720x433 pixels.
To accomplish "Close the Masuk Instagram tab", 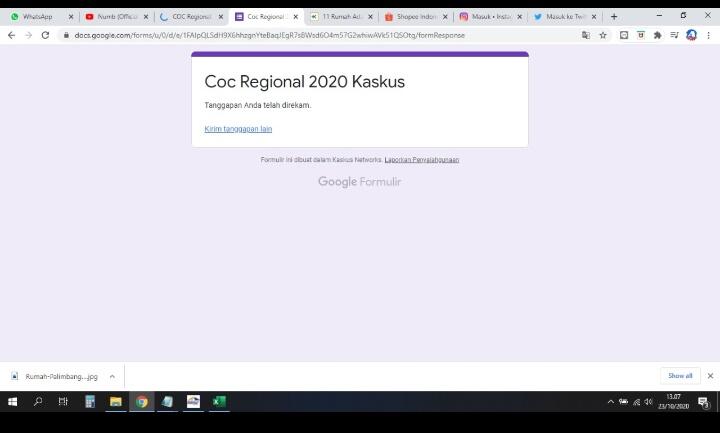I will 519,17.
